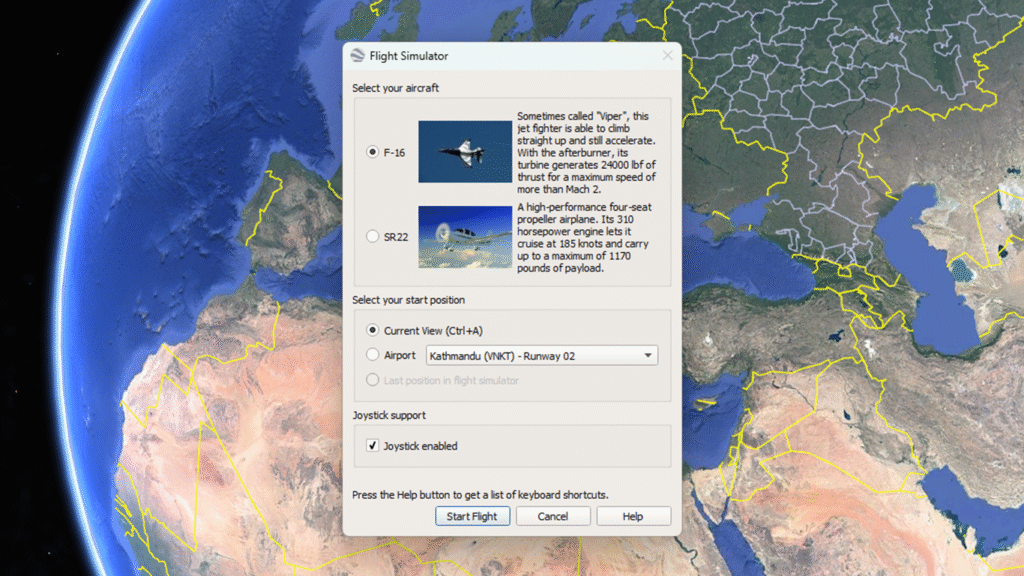Click the F-16 jet fighter thumbnail
Image resolution: width=1024 pixels, height=576 pixels.
coord(464,152)
